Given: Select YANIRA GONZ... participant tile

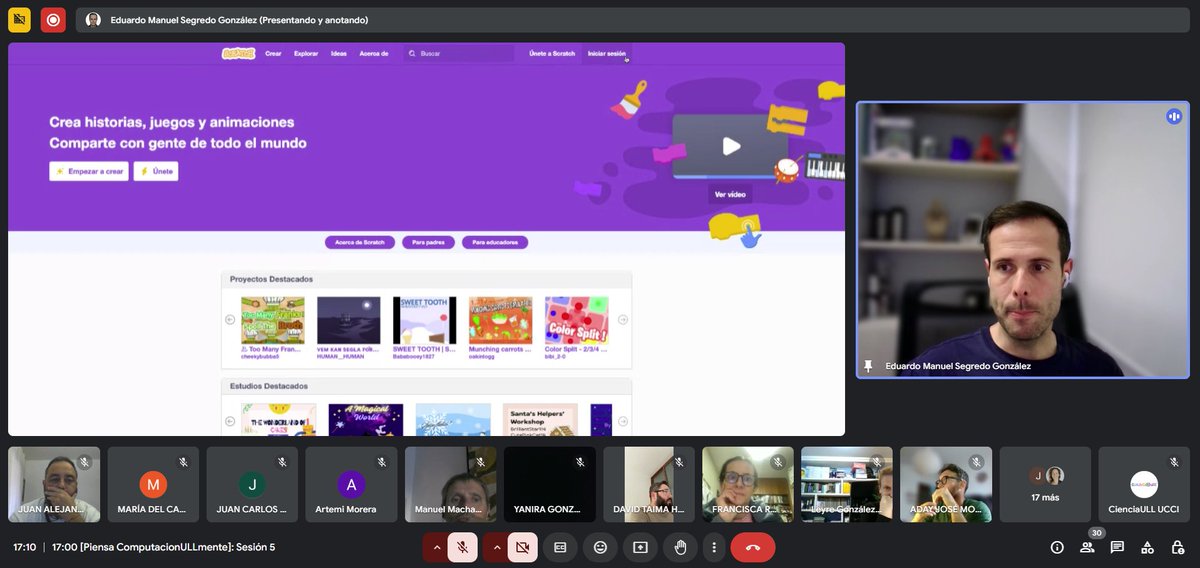Looking at the screenshot, I should [x=549, y=484].
